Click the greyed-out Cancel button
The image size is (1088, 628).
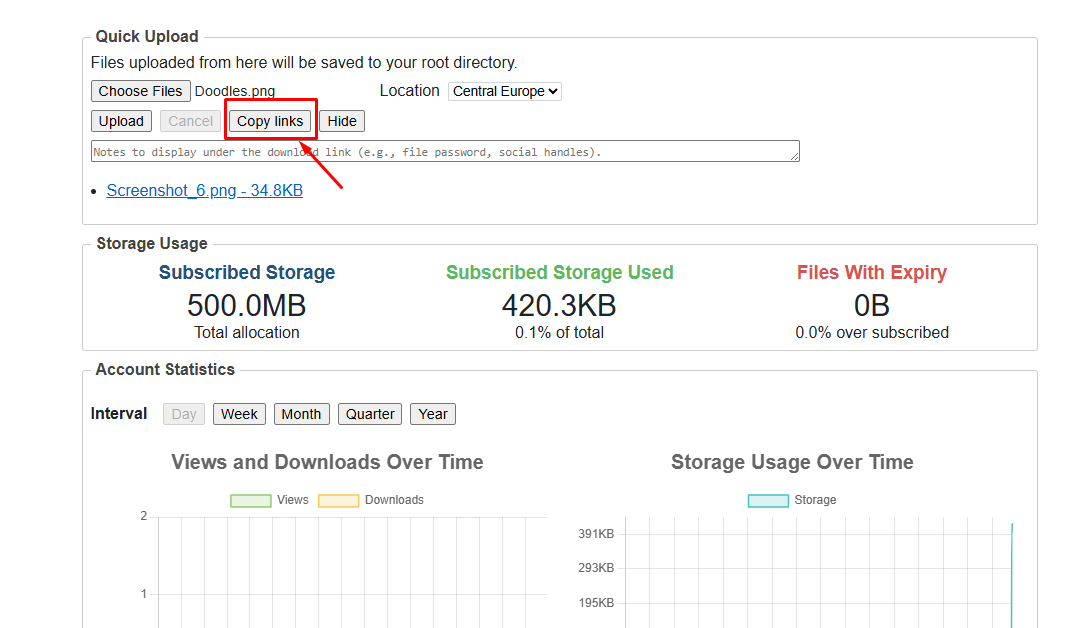pos(190,121)
